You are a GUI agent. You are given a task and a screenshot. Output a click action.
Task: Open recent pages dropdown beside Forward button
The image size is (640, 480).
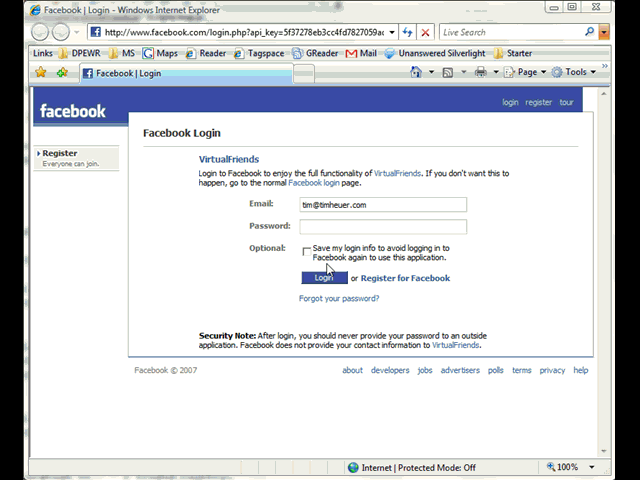click(x=77, y=32)
